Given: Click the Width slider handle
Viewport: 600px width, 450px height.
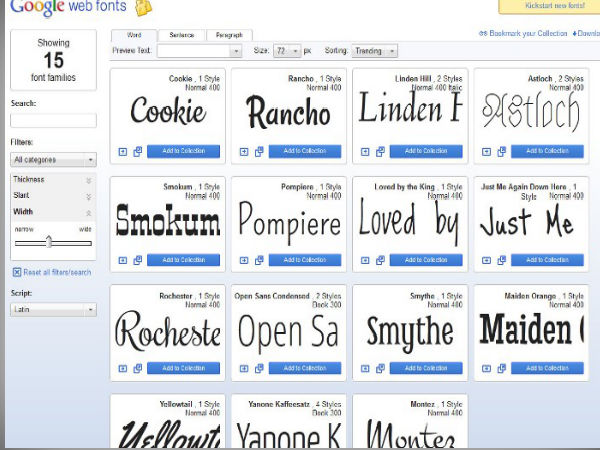Looking at the screenshot, I should [49, 242].
